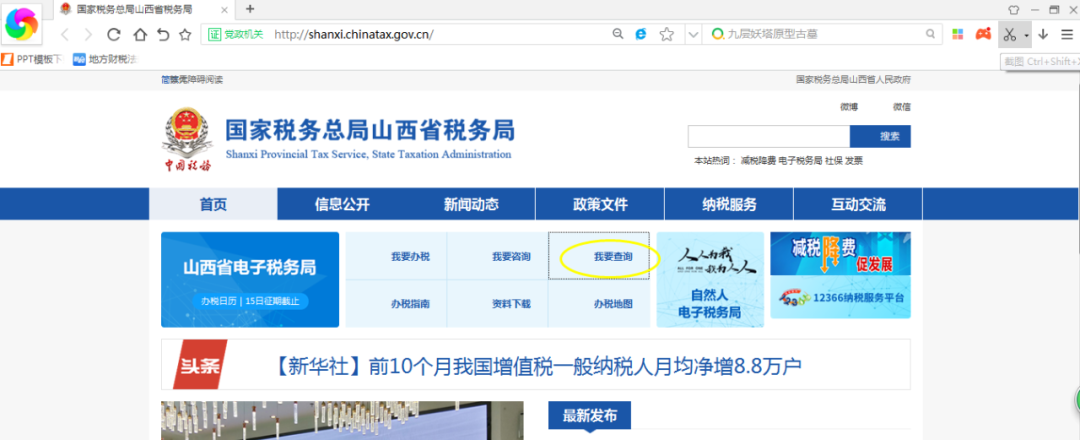Screen dimensions: 1080x440
Task: Click the tax emblem logo
Action: coord(187,139)
